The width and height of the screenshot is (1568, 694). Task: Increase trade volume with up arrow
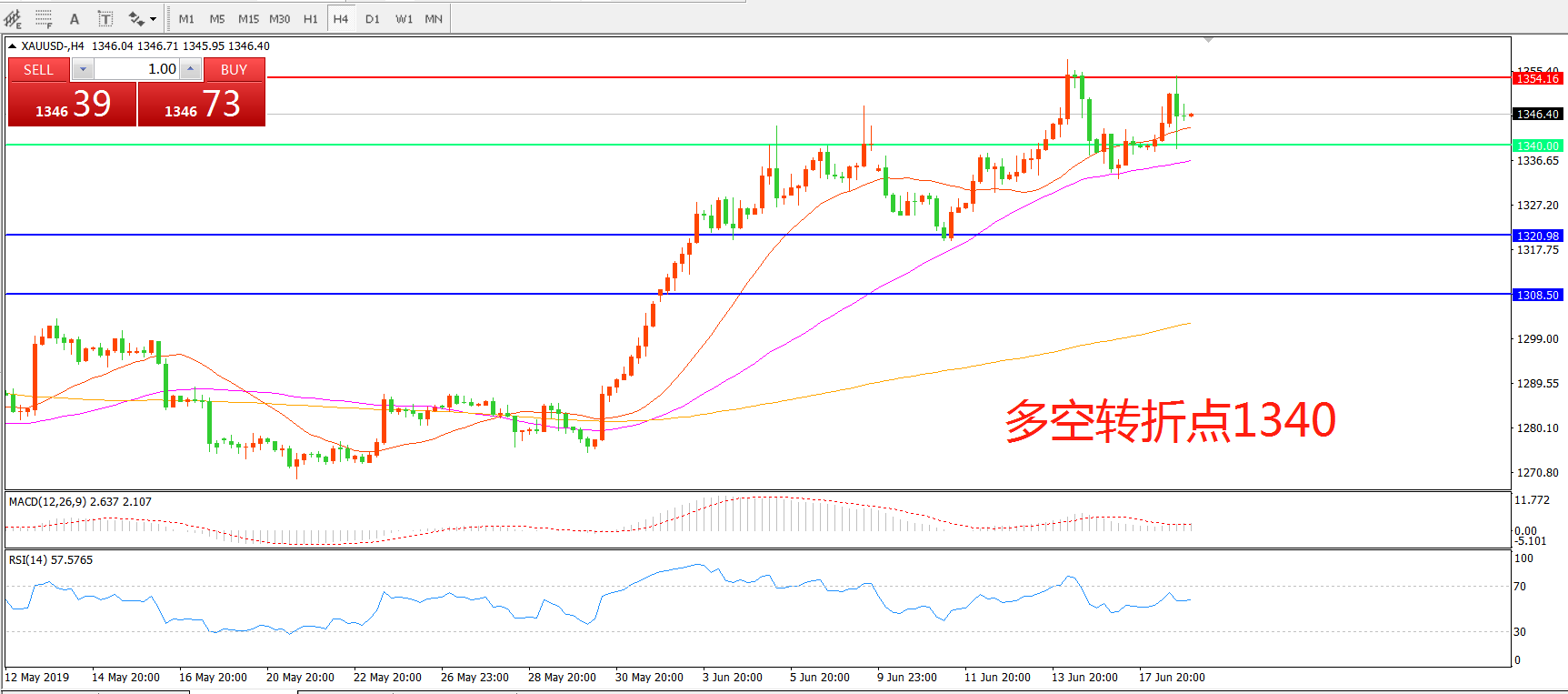tap(190, 69)
